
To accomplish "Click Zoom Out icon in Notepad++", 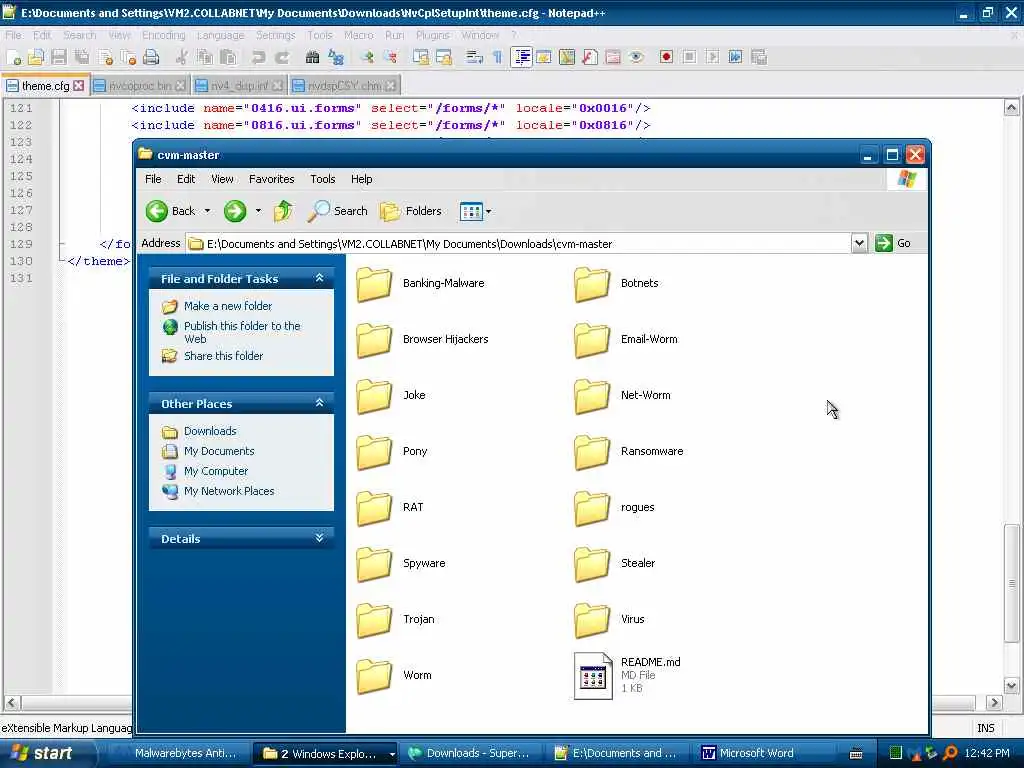I will click(x=391, y=57).
